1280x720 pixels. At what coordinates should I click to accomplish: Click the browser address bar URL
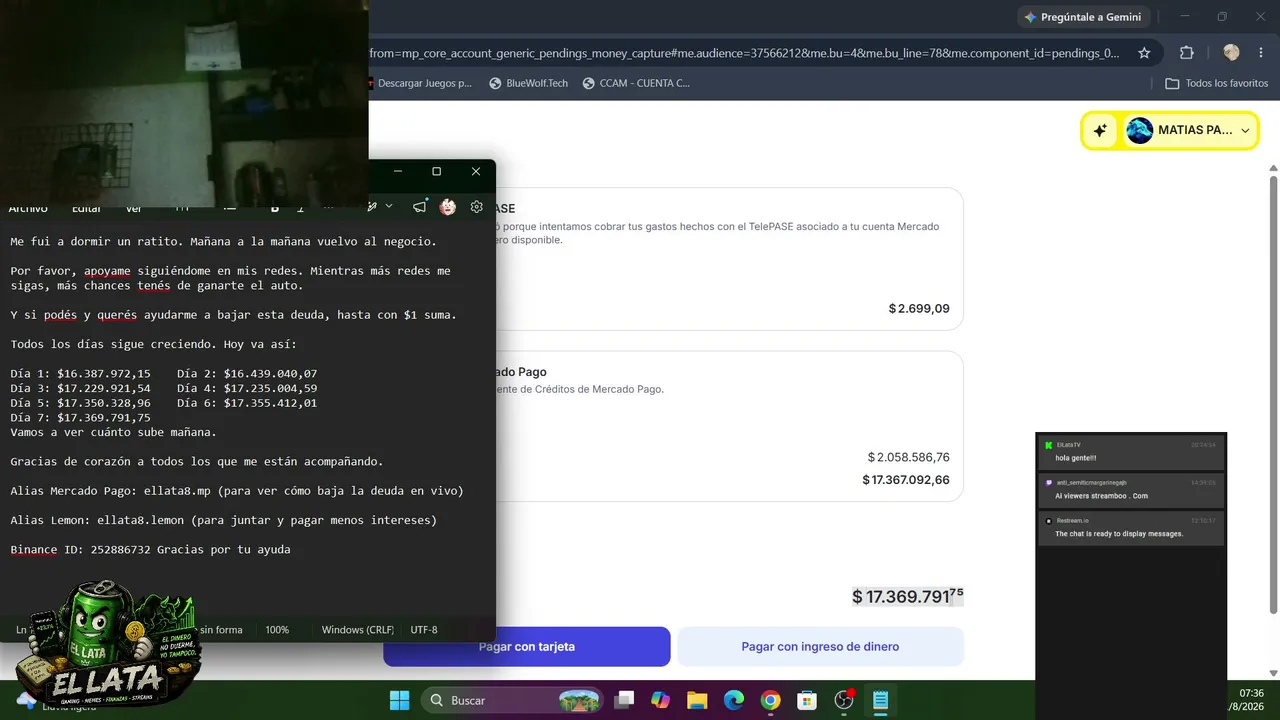point(744,53)
